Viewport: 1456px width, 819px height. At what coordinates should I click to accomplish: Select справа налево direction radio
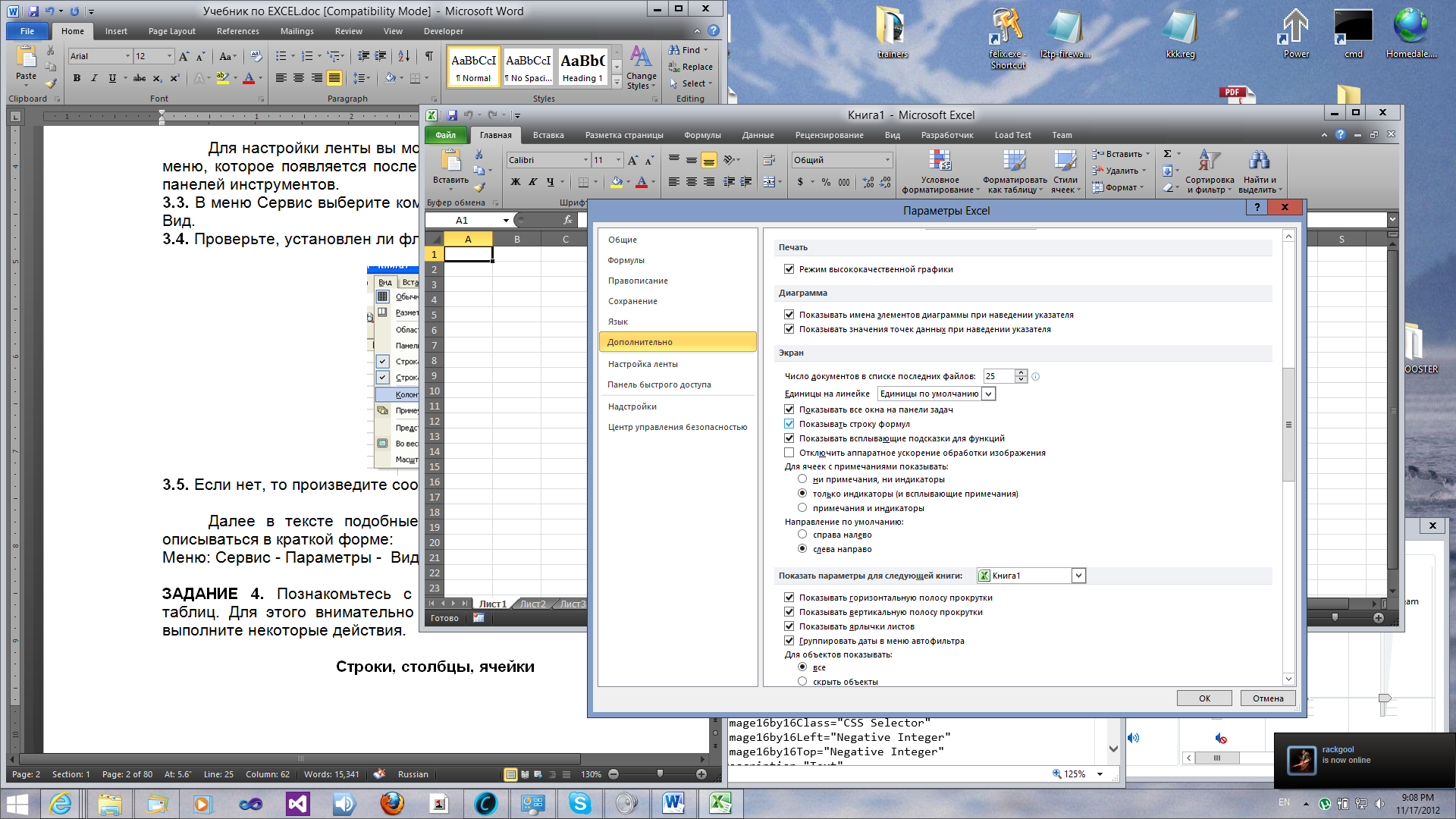pyautogui.click(x=802, y=535)
